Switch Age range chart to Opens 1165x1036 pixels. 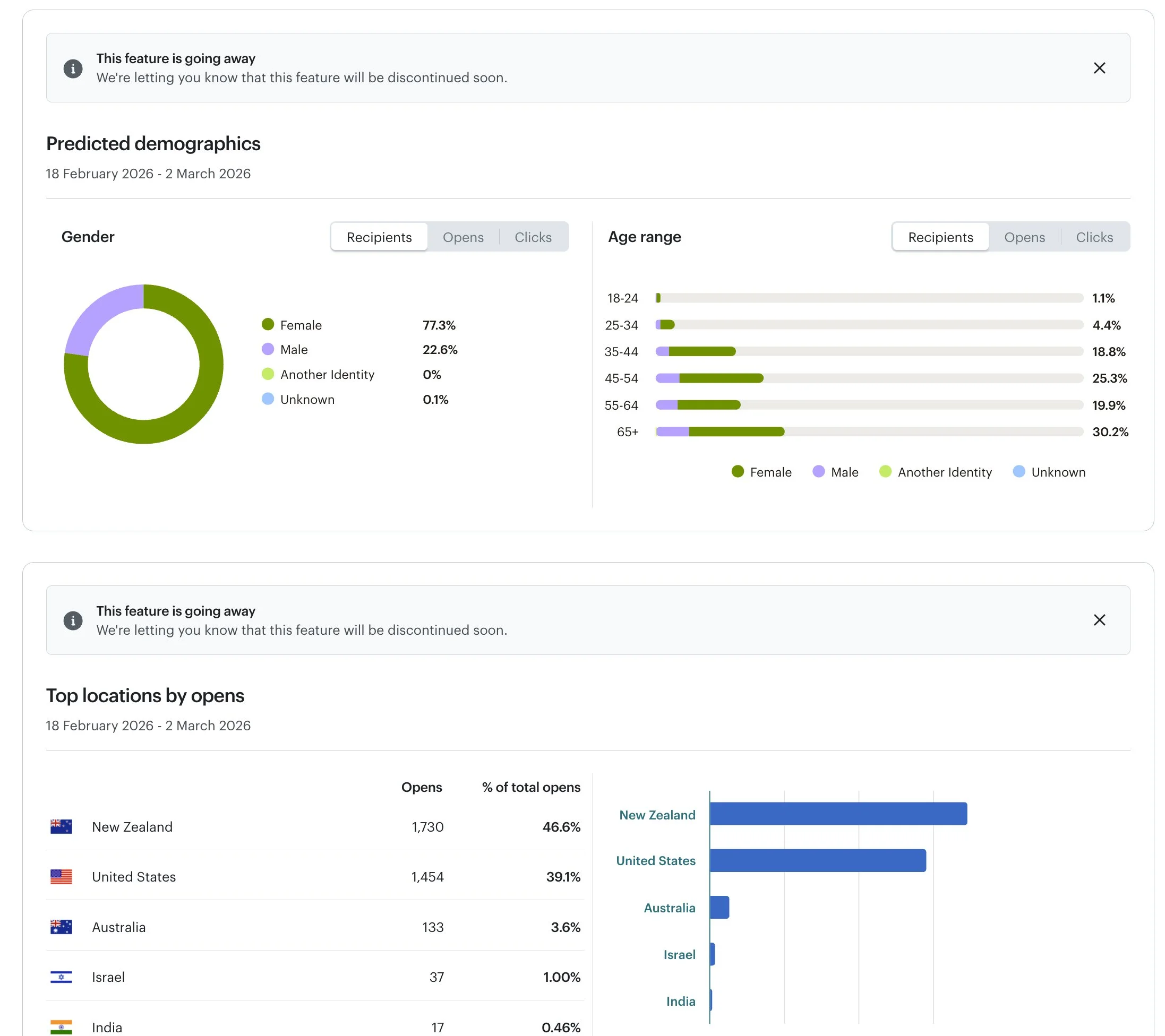(1024, 237)
